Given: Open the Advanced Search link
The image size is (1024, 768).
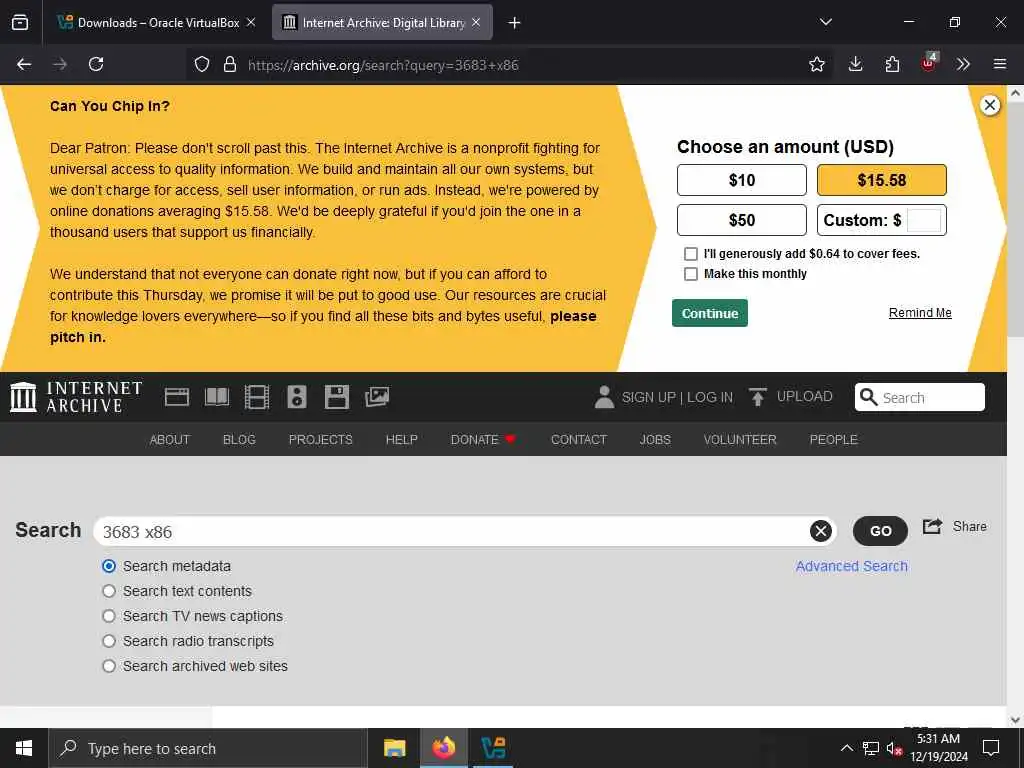Looking at the screenshot, I should 852,566.
